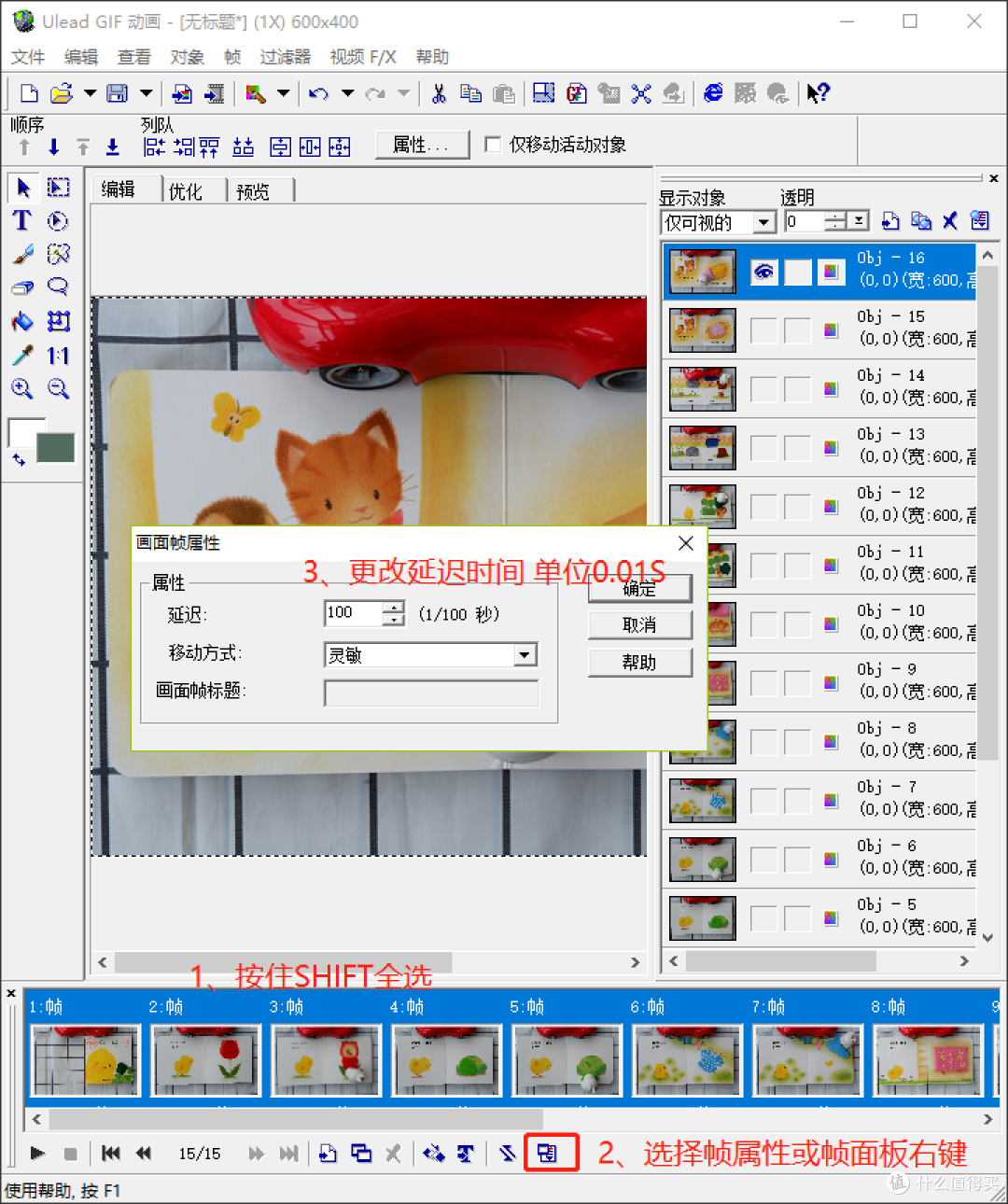The image size is (1008, 1204).
Task: Select the 3:帧 frame thumbnail
Action: pos(326,1061)
